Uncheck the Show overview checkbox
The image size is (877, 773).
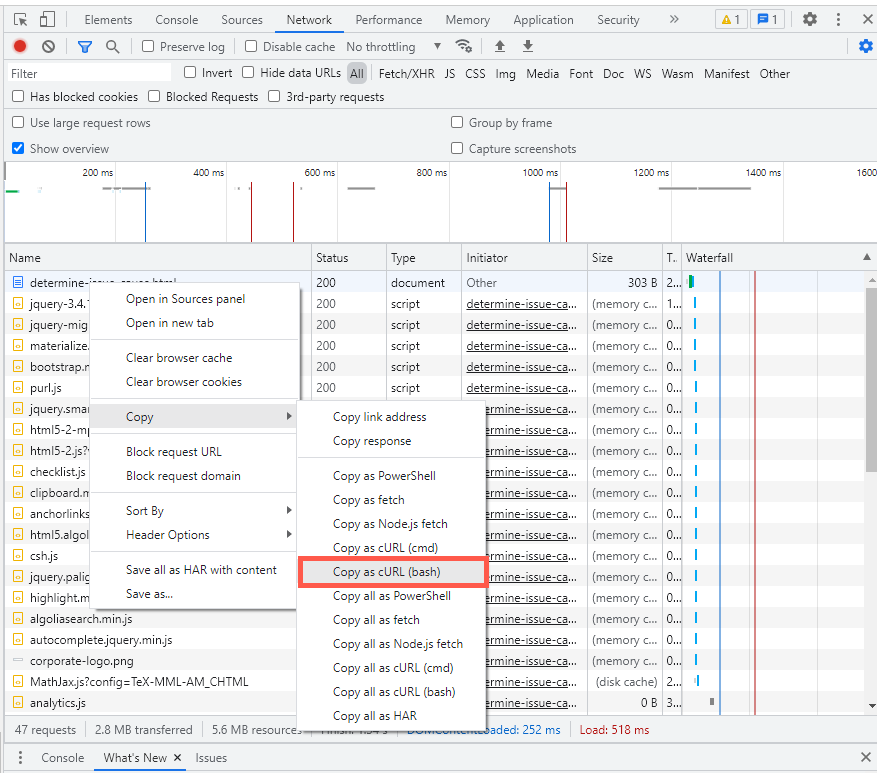point(18,148)
